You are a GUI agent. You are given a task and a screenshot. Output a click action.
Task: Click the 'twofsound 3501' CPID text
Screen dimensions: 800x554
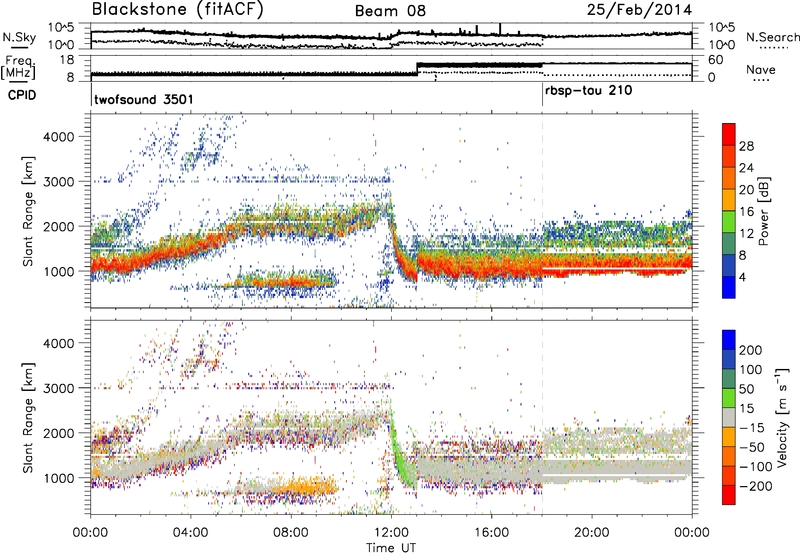[144, 99]
